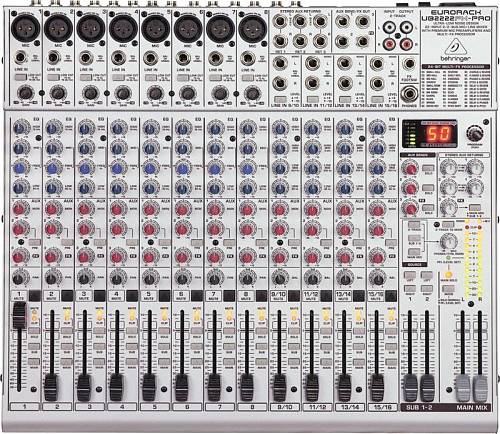Click the headphones PHONES jack
500x434 pixels.
coord(409,93)
